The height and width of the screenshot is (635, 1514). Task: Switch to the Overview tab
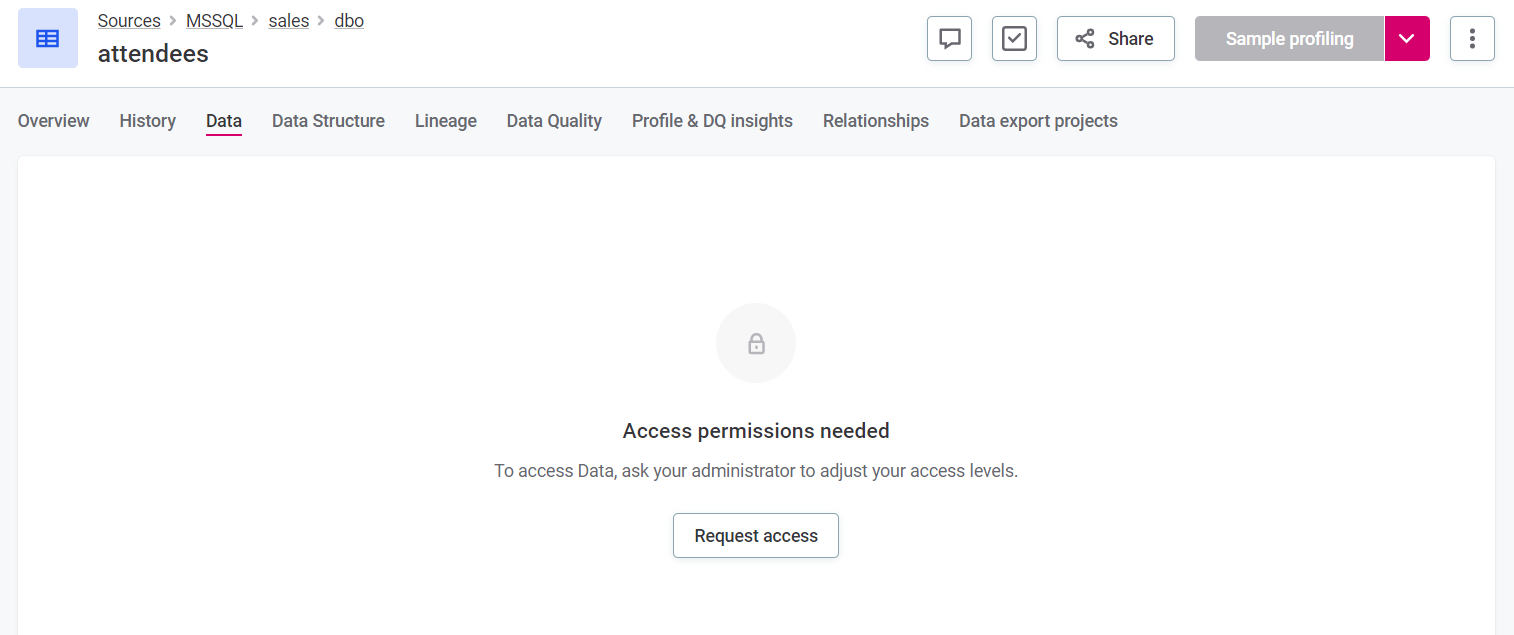(54, 121)
